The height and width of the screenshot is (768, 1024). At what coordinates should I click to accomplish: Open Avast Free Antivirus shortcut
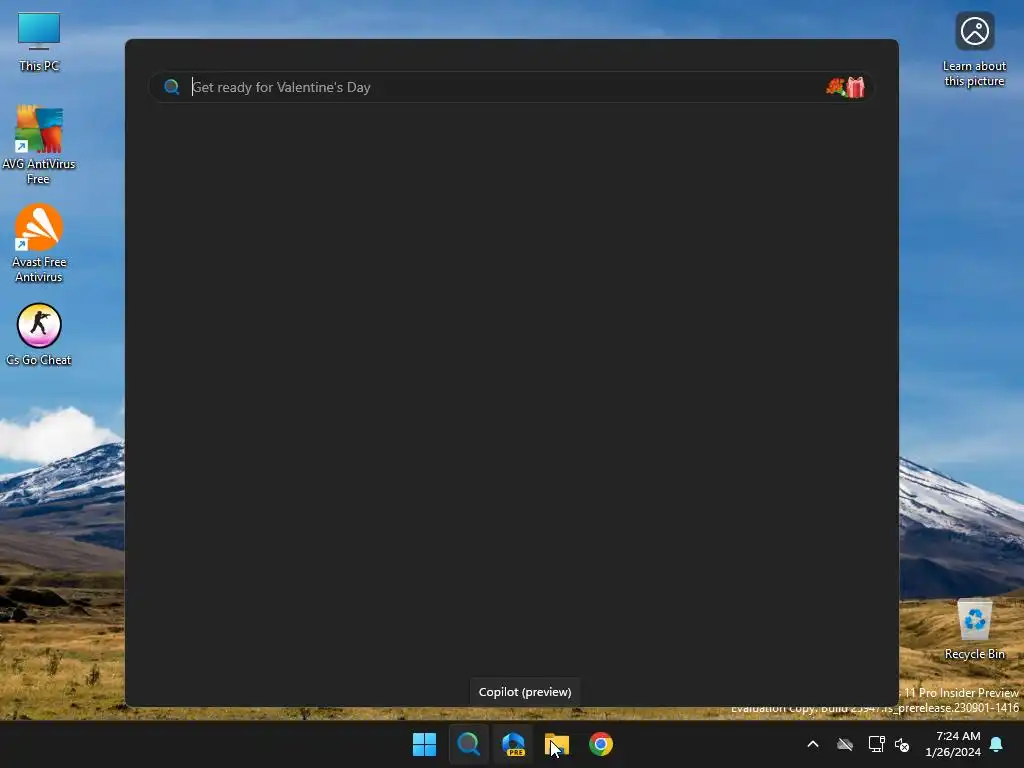click(x=39, y=243)
